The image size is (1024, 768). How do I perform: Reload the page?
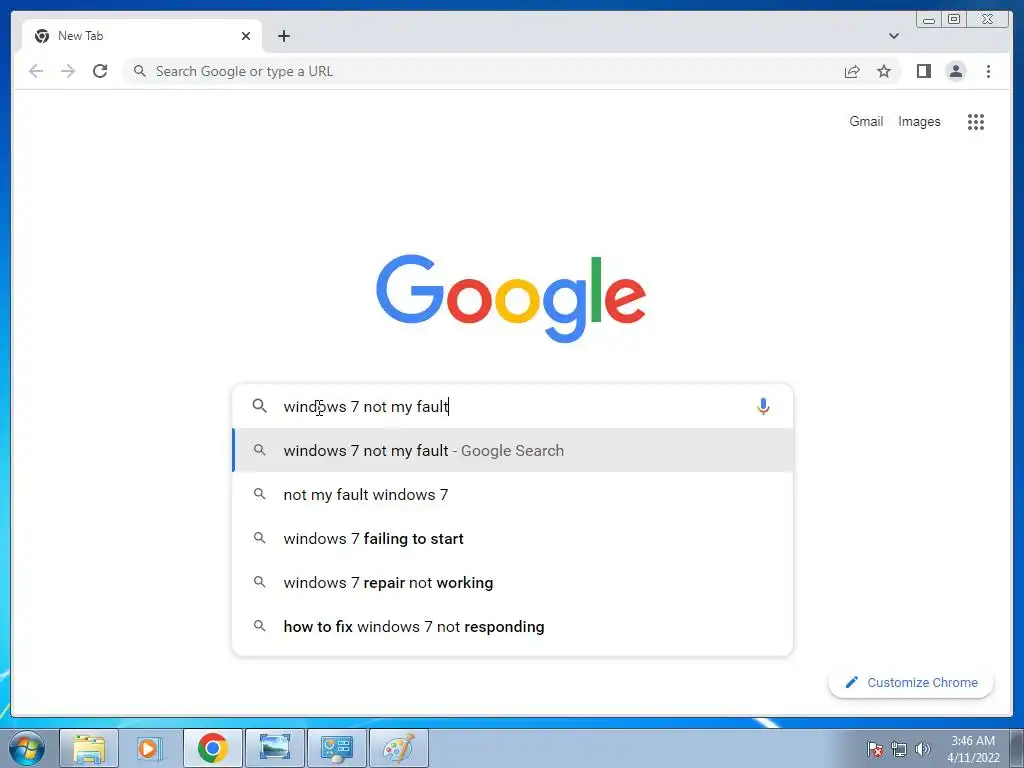[x=100, y=71]
